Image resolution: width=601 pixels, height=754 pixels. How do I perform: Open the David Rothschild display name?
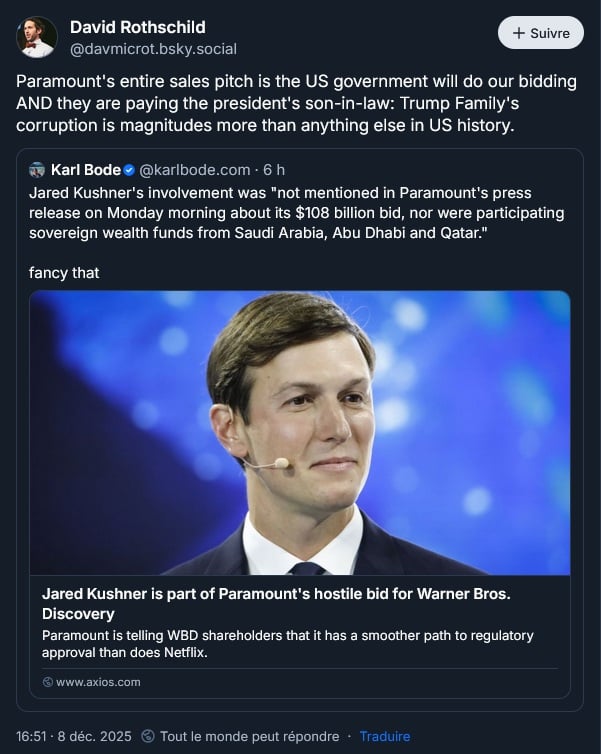point(138,26)
